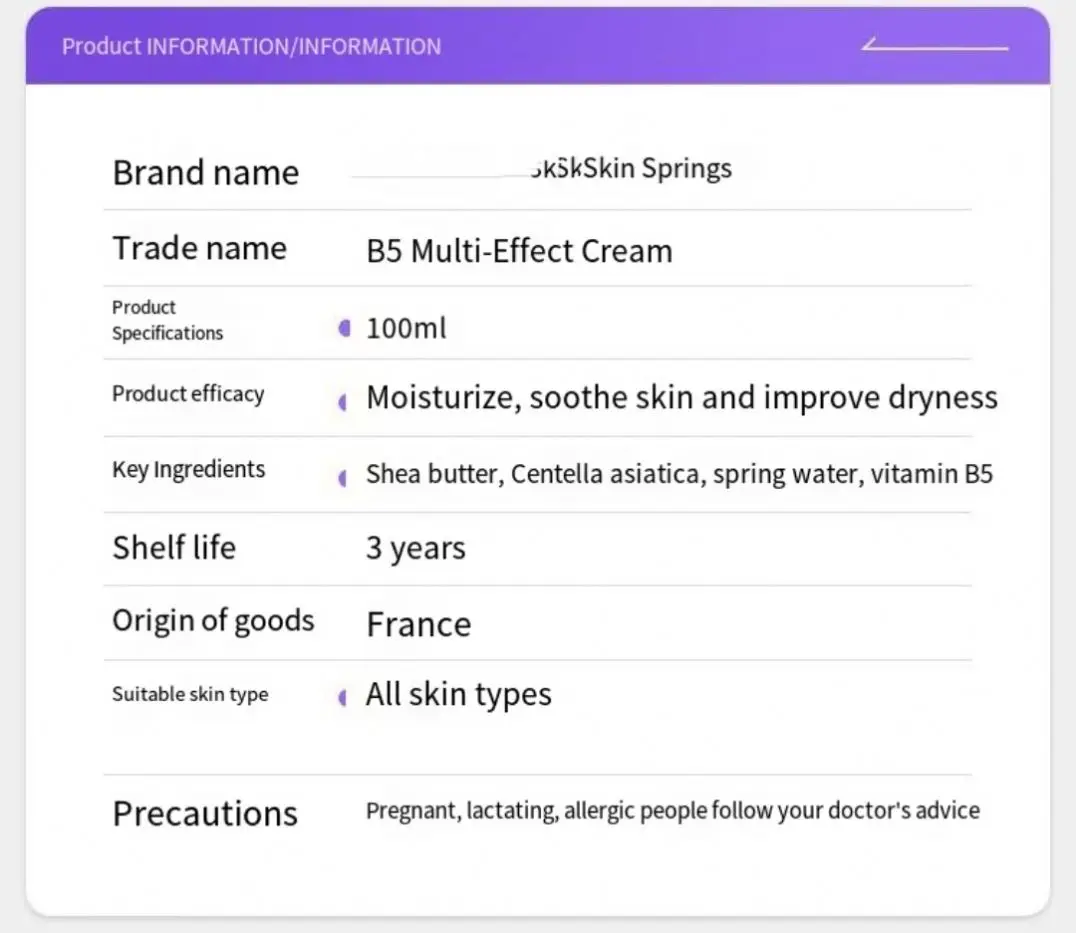The width and height of the screenshot is (1076, 933).
Task: Select the 3 years shelf life value
Action: [415, 549]
